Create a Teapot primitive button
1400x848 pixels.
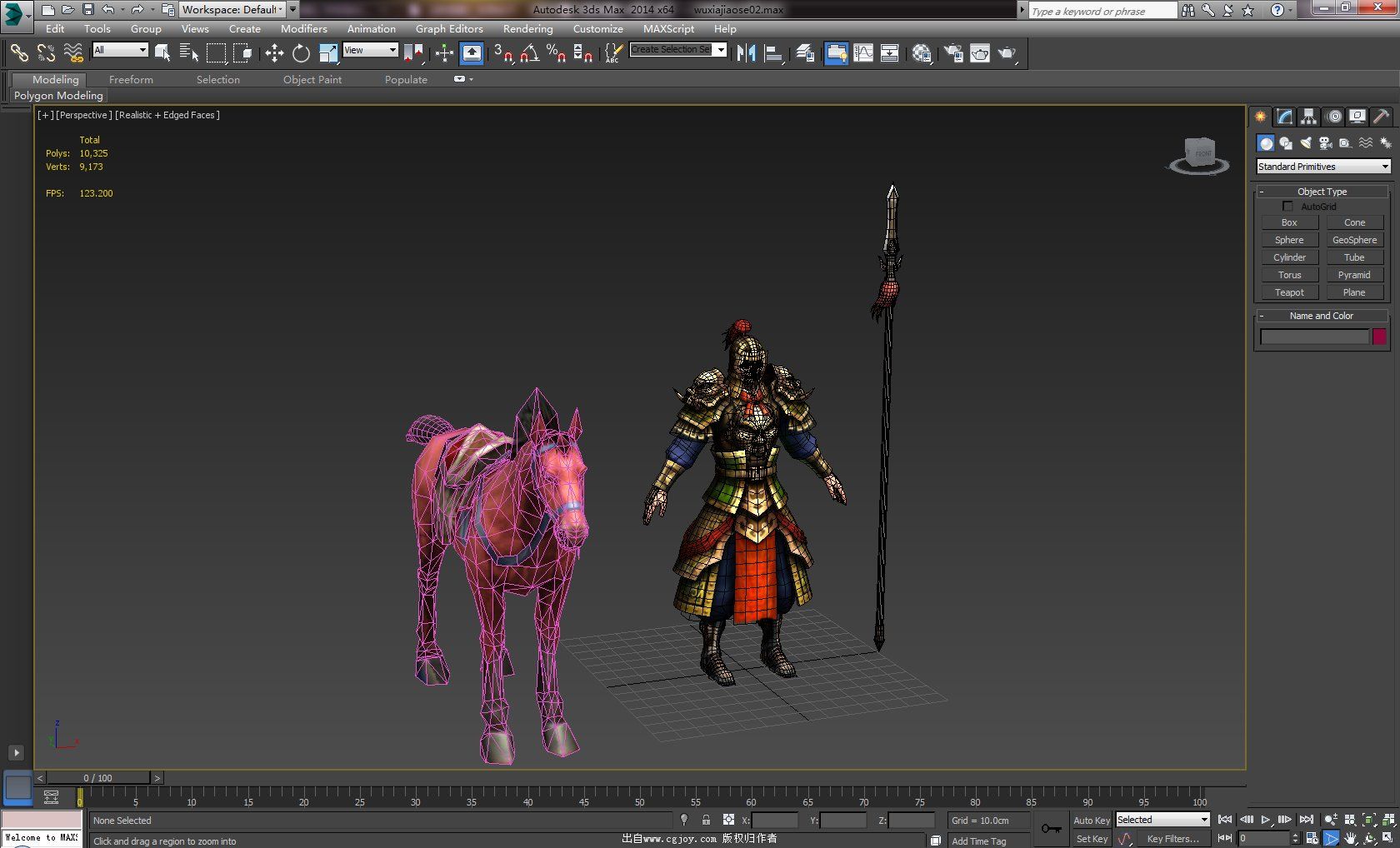1289,292
